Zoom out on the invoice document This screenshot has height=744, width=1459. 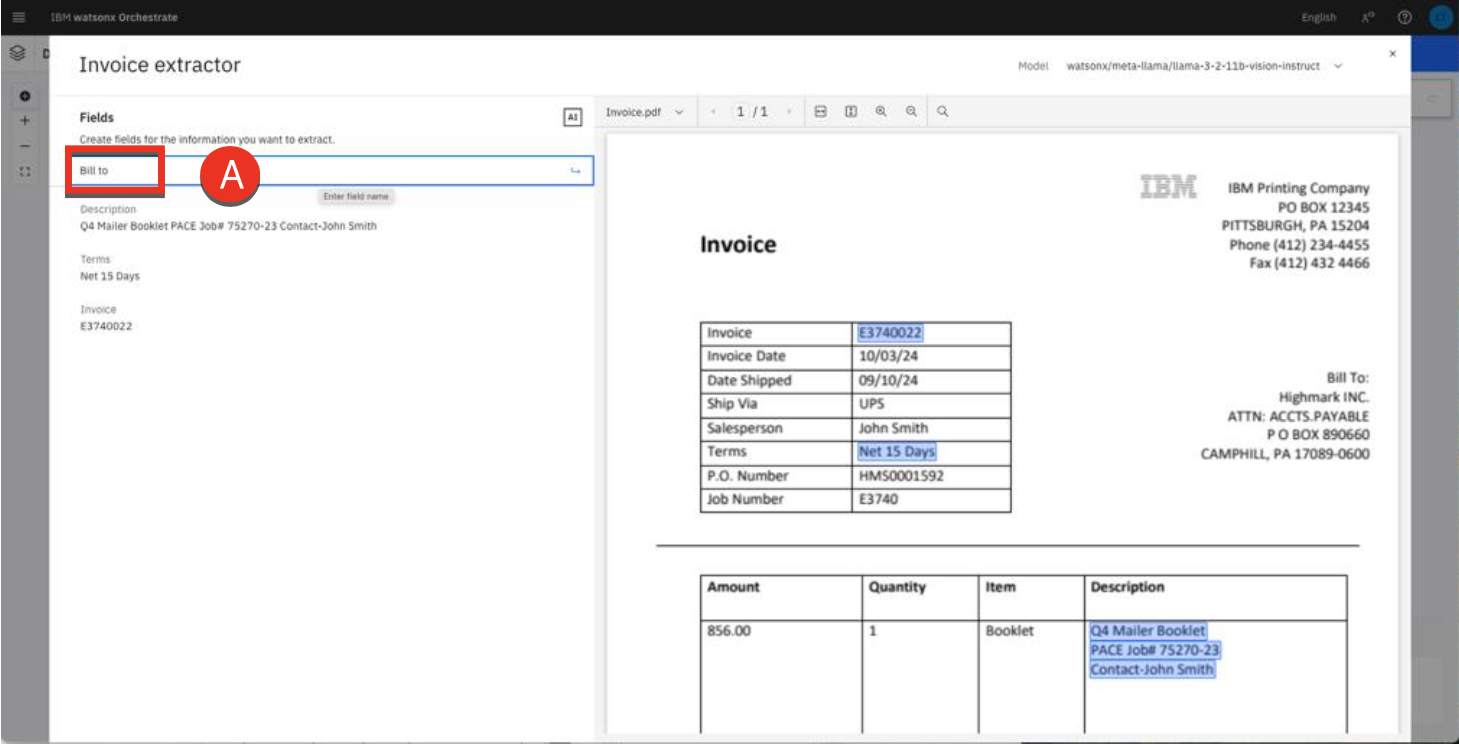[911, 112]
